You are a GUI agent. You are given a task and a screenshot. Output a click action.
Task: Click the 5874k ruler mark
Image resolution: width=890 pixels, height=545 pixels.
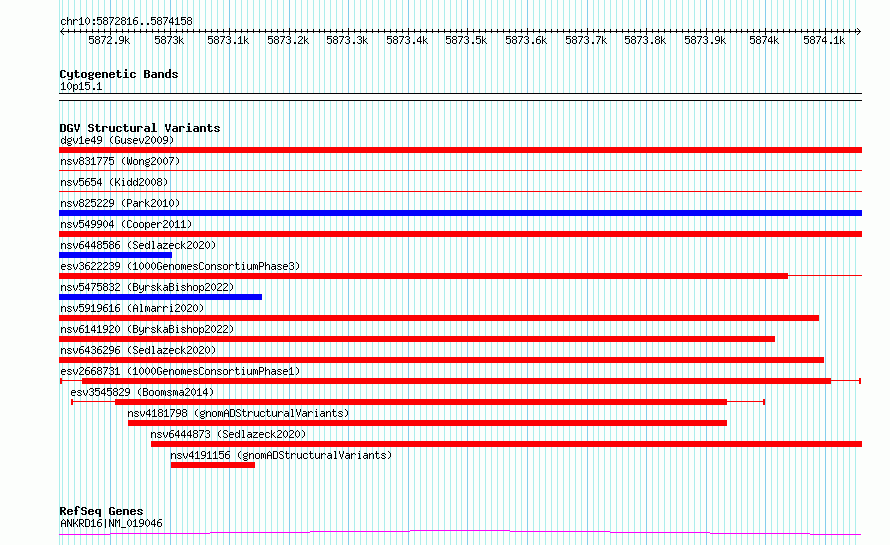[x=764, y=40]
